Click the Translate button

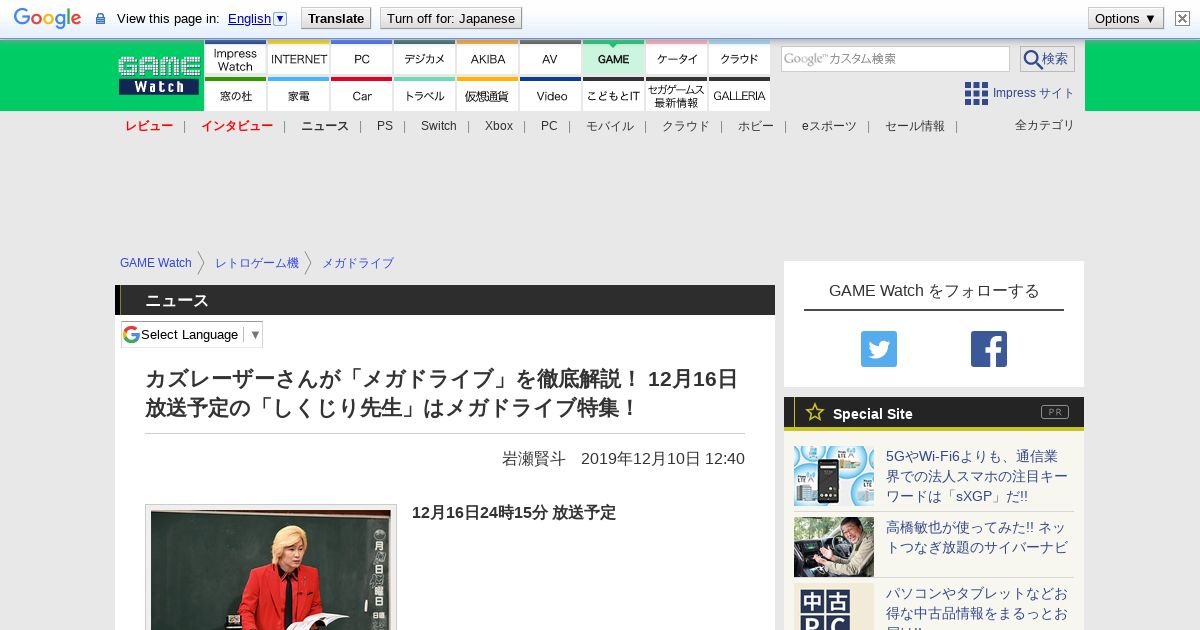click(336, 18)
